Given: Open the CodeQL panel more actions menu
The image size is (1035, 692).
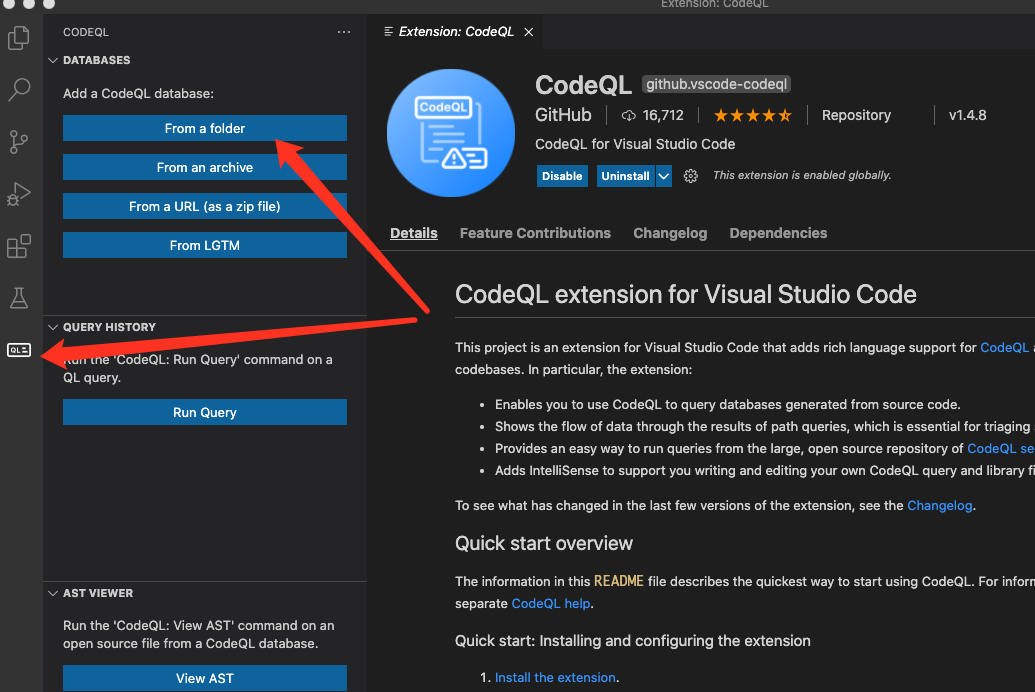Looking at the screenshot, I should point(344,32).
